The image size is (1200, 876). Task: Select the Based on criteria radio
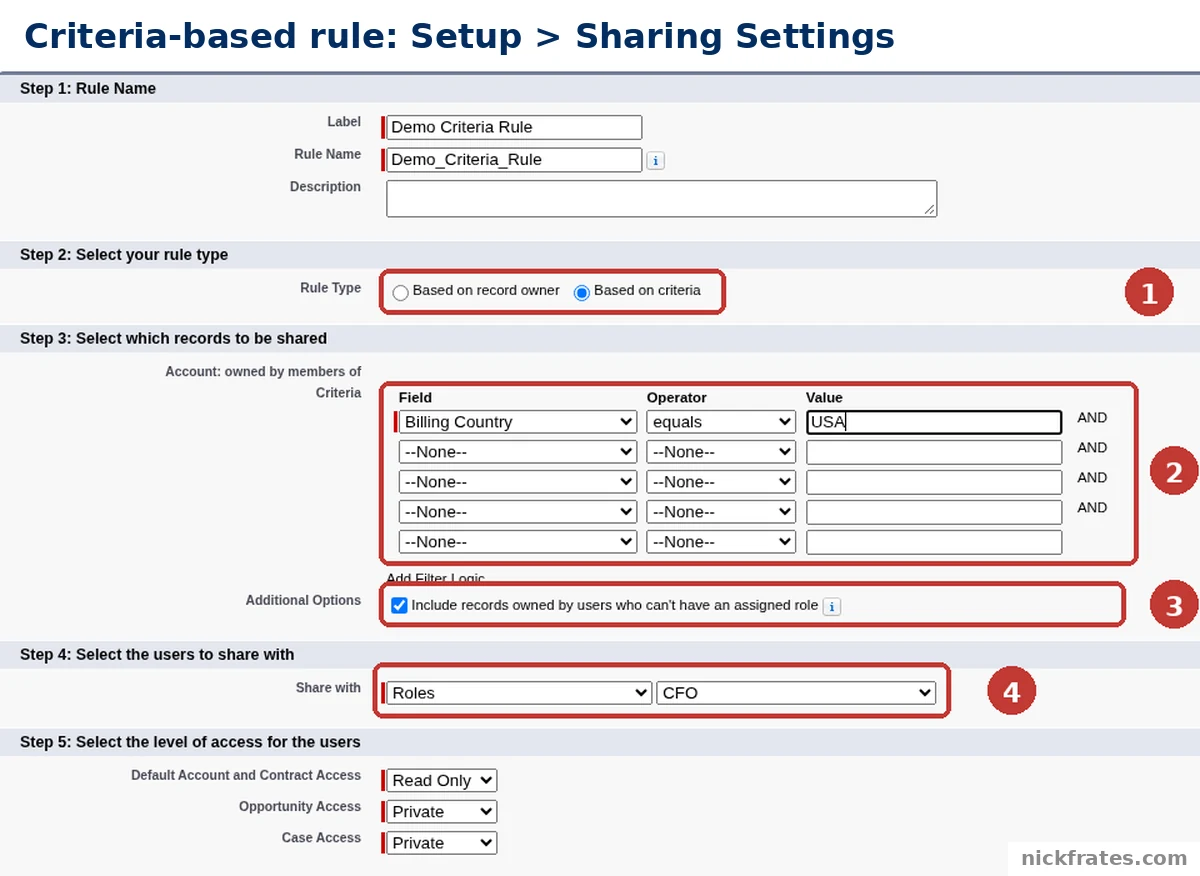pyautogui.click(x=582, y=293)
